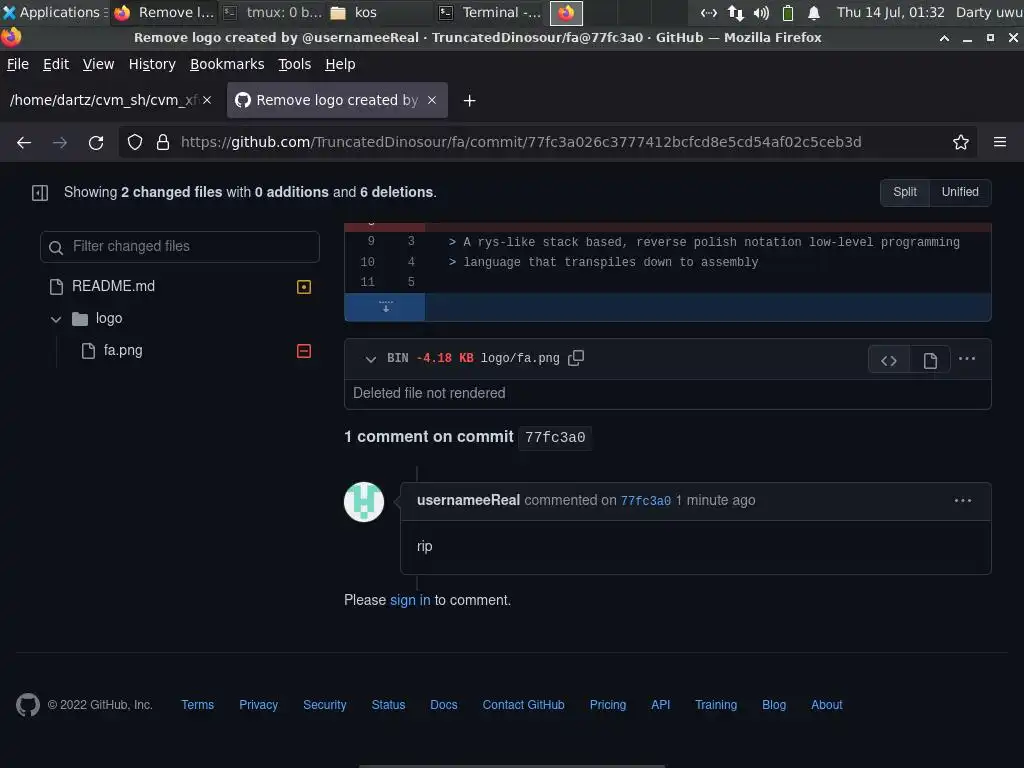Go back to the previous page
1024x768 pixels.
click(24, 142)
